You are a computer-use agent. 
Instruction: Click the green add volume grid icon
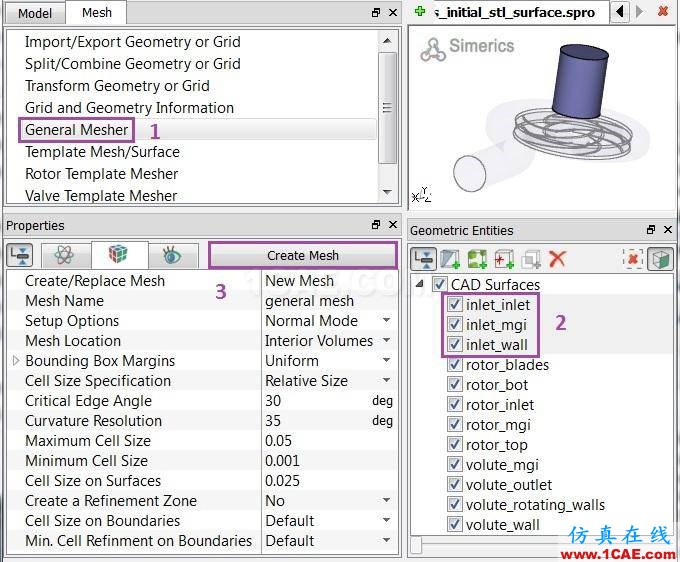pyautogui.click(x=477, y=259)
